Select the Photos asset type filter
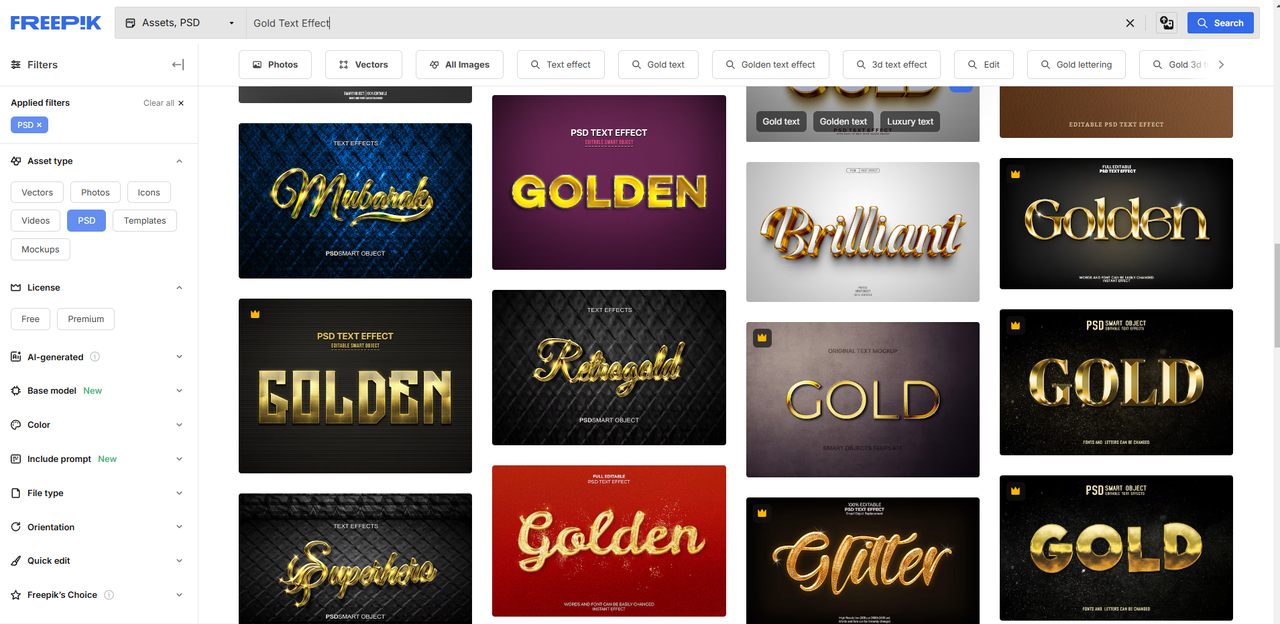 [x=96, y=192]
